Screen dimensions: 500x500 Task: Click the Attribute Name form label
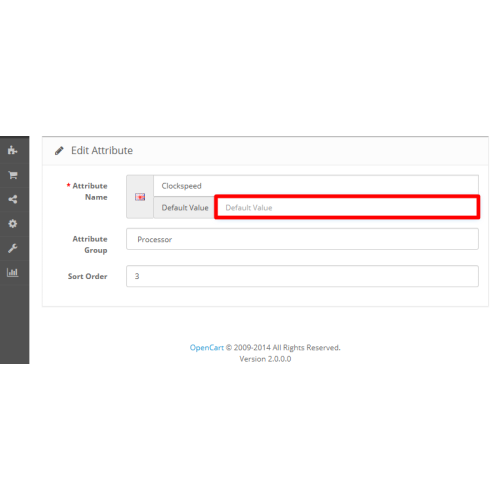[x=87, y=191]
